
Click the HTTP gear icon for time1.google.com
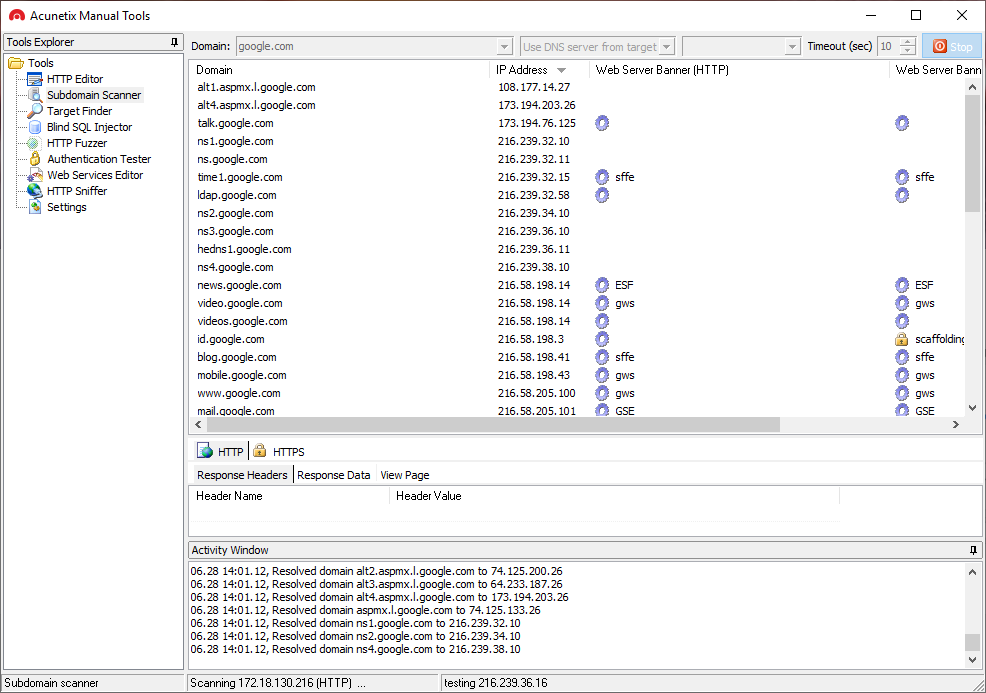602,177
